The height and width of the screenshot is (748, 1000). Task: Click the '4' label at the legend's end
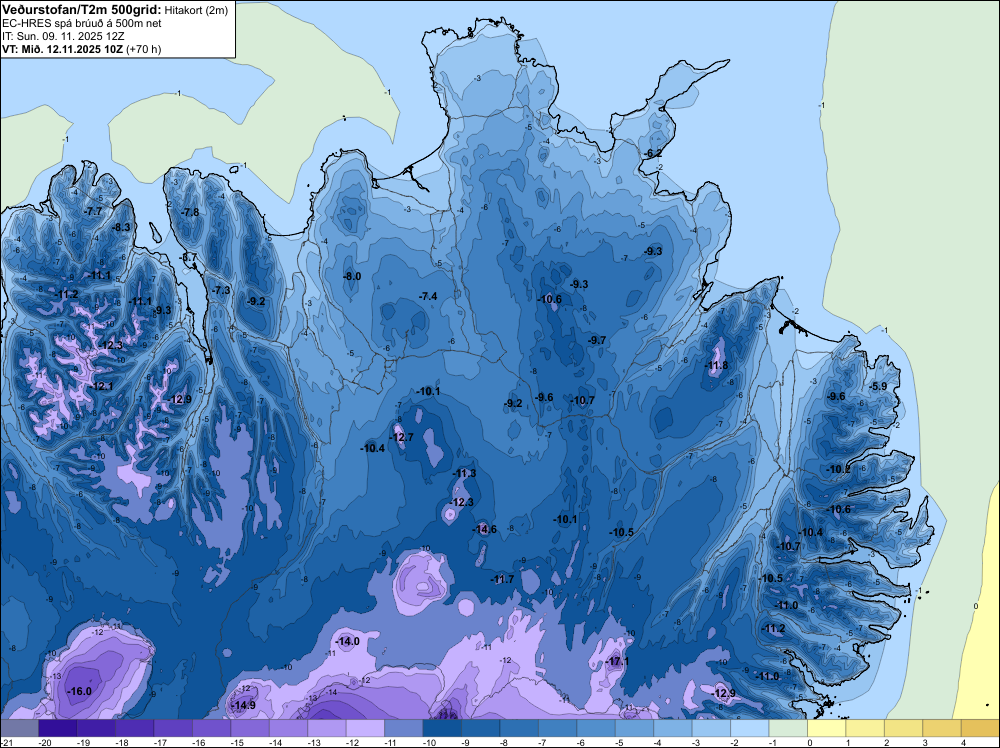tap(963, 742)
